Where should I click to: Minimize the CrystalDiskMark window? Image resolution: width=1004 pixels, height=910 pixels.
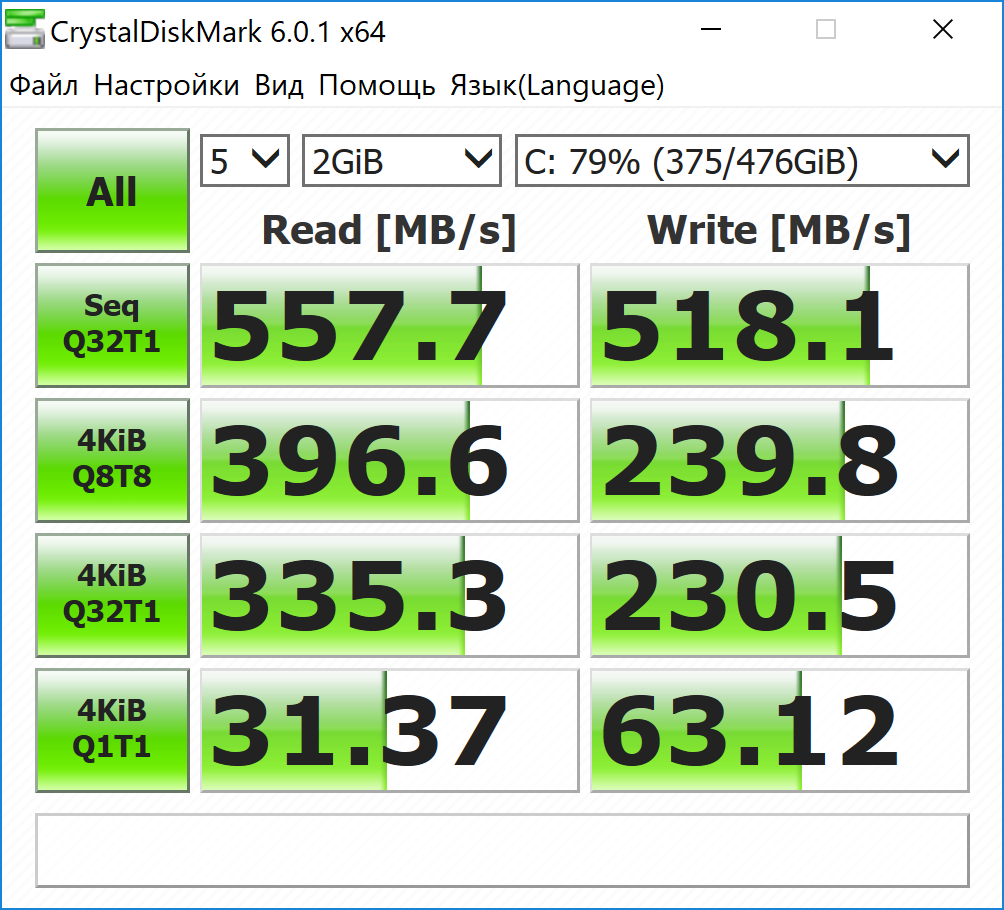[x=711, y=29]
